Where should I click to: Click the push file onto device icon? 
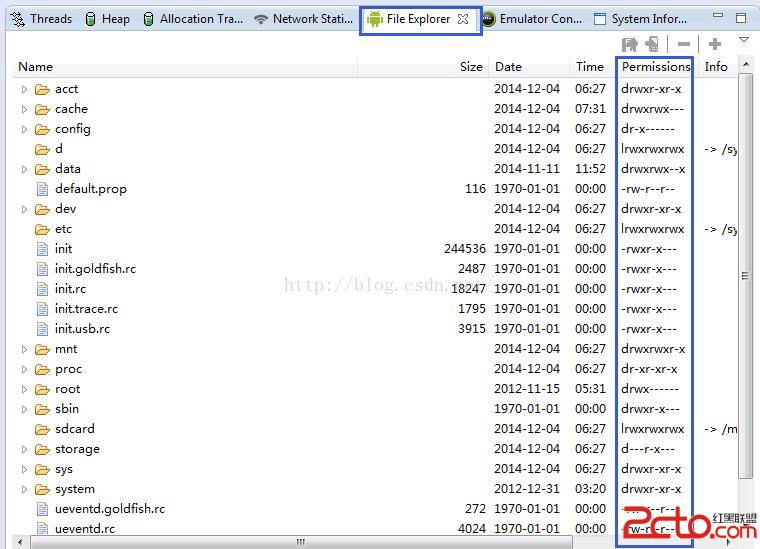652,45
